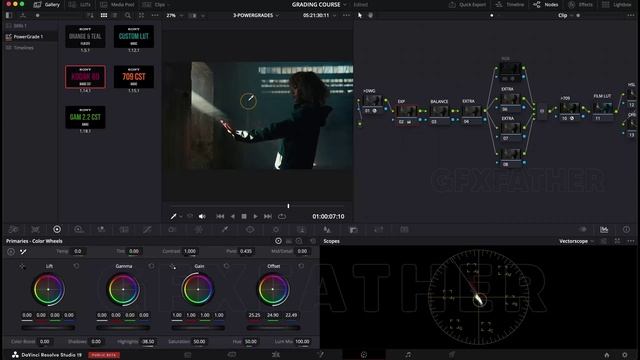Screen dimensions: 640x360
Task: Open gallery search magnifier
Action: click(x=128, y=15)
